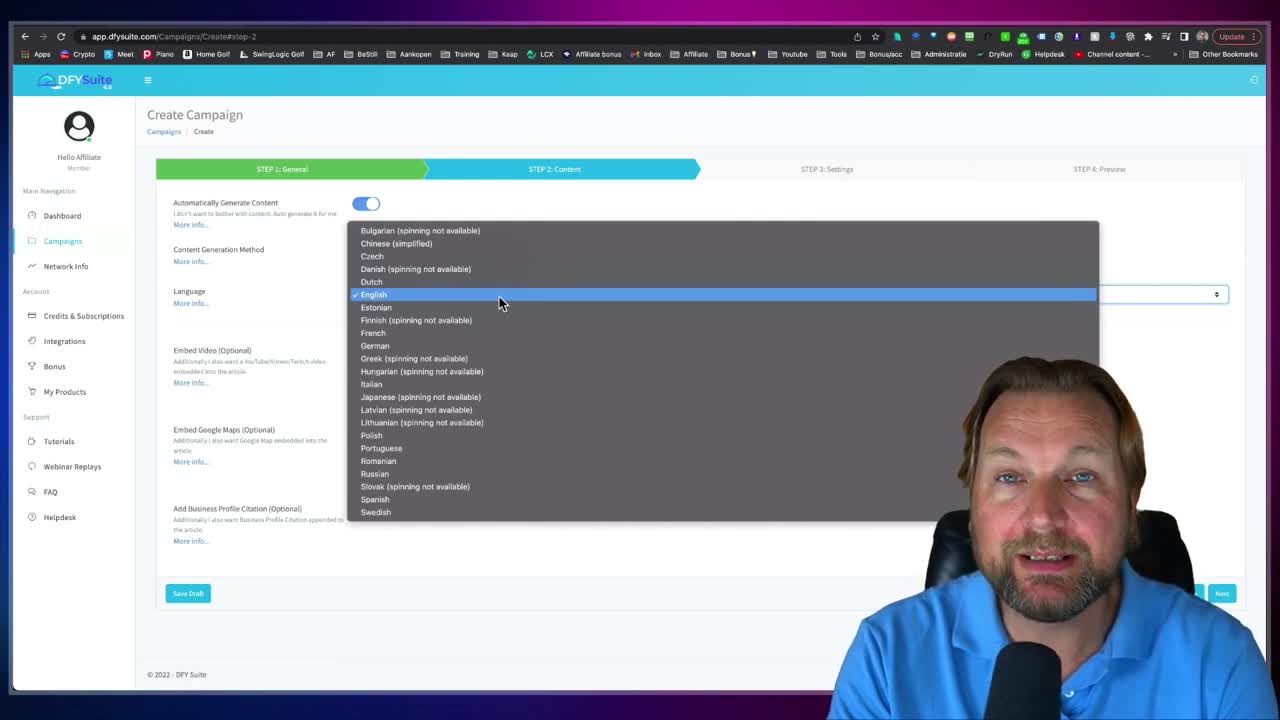The image size is (1280, 720).
Task: Open the browser extensions puzzle icon
Action: point(1148,36)
